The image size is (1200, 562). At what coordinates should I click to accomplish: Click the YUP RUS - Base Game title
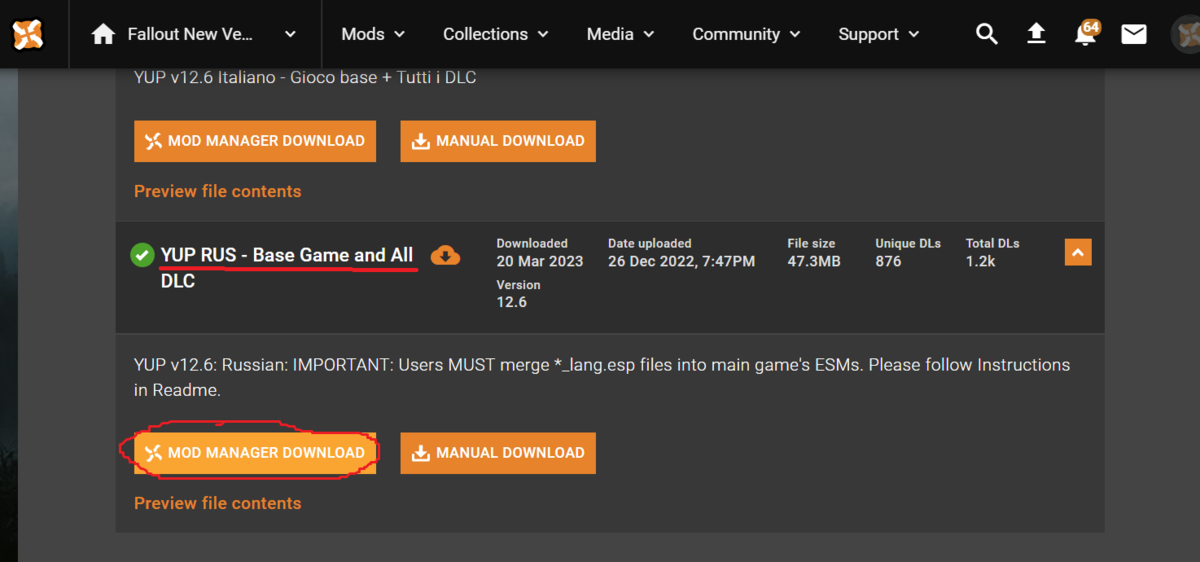pyautogui.click(x=287, y=267)
